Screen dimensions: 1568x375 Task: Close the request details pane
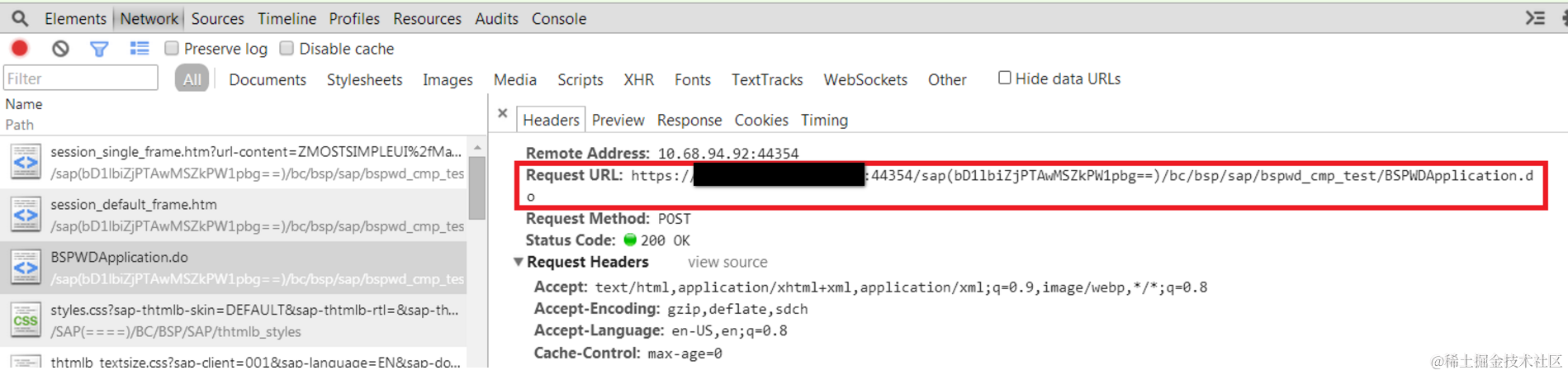502,114
